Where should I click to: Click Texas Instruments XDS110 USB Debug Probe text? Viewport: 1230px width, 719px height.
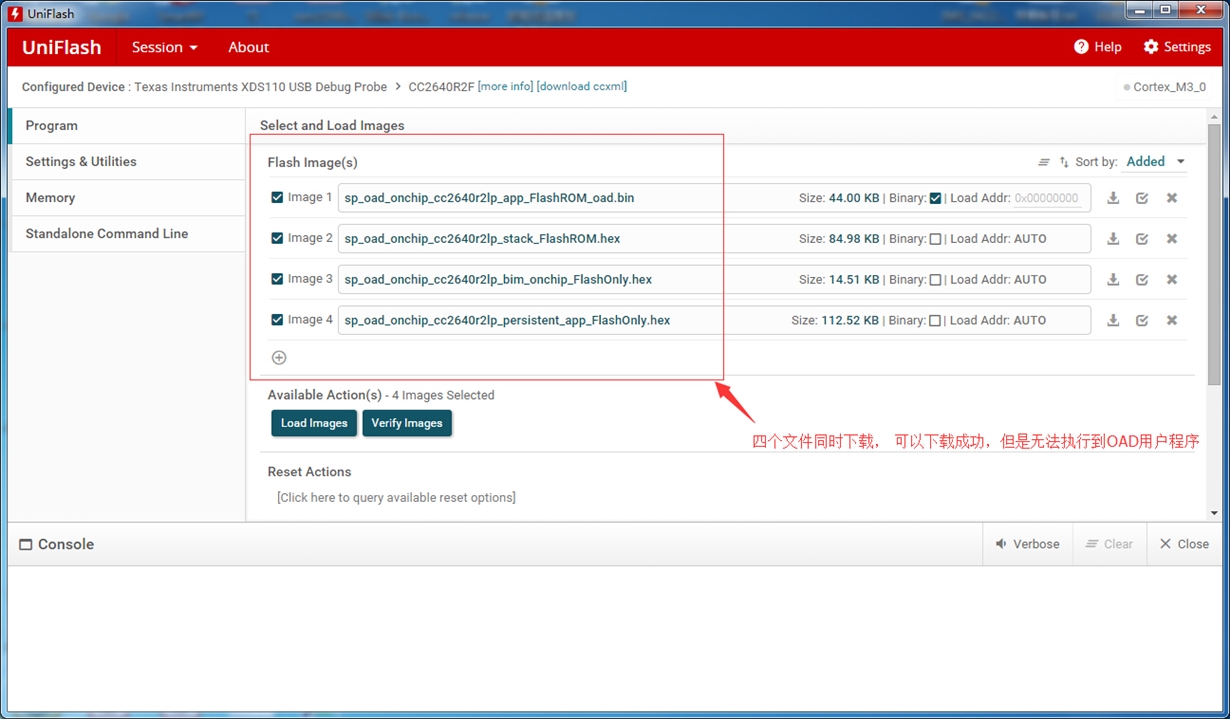pos(260,87)
